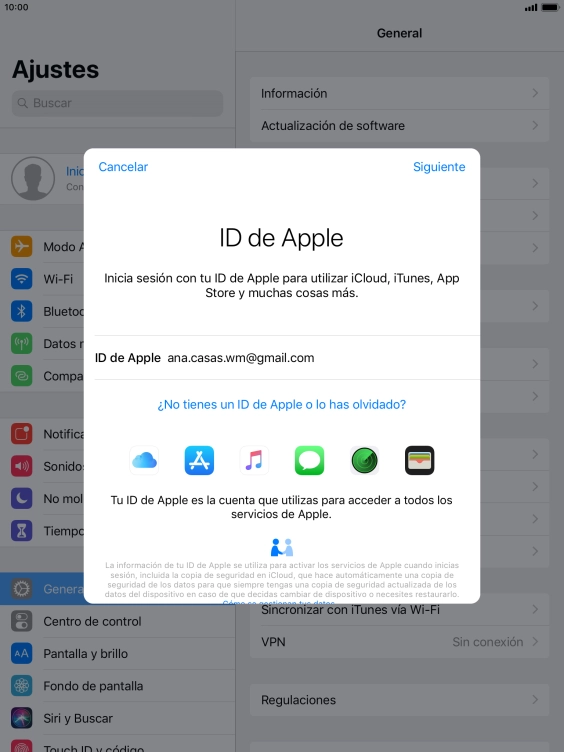
Task: Tap Siguiente to continue
Action: tap(439, 167)
